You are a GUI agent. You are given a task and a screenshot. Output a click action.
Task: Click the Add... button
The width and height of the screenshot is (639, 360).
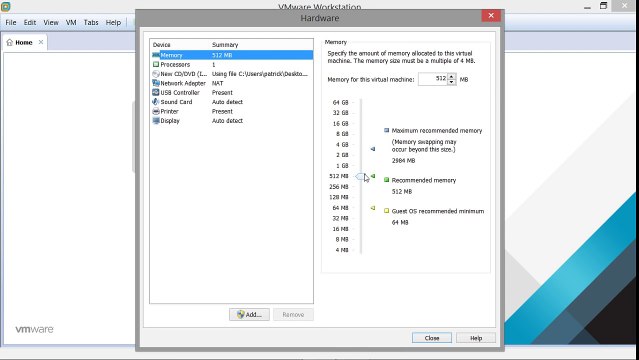point(249,314)
